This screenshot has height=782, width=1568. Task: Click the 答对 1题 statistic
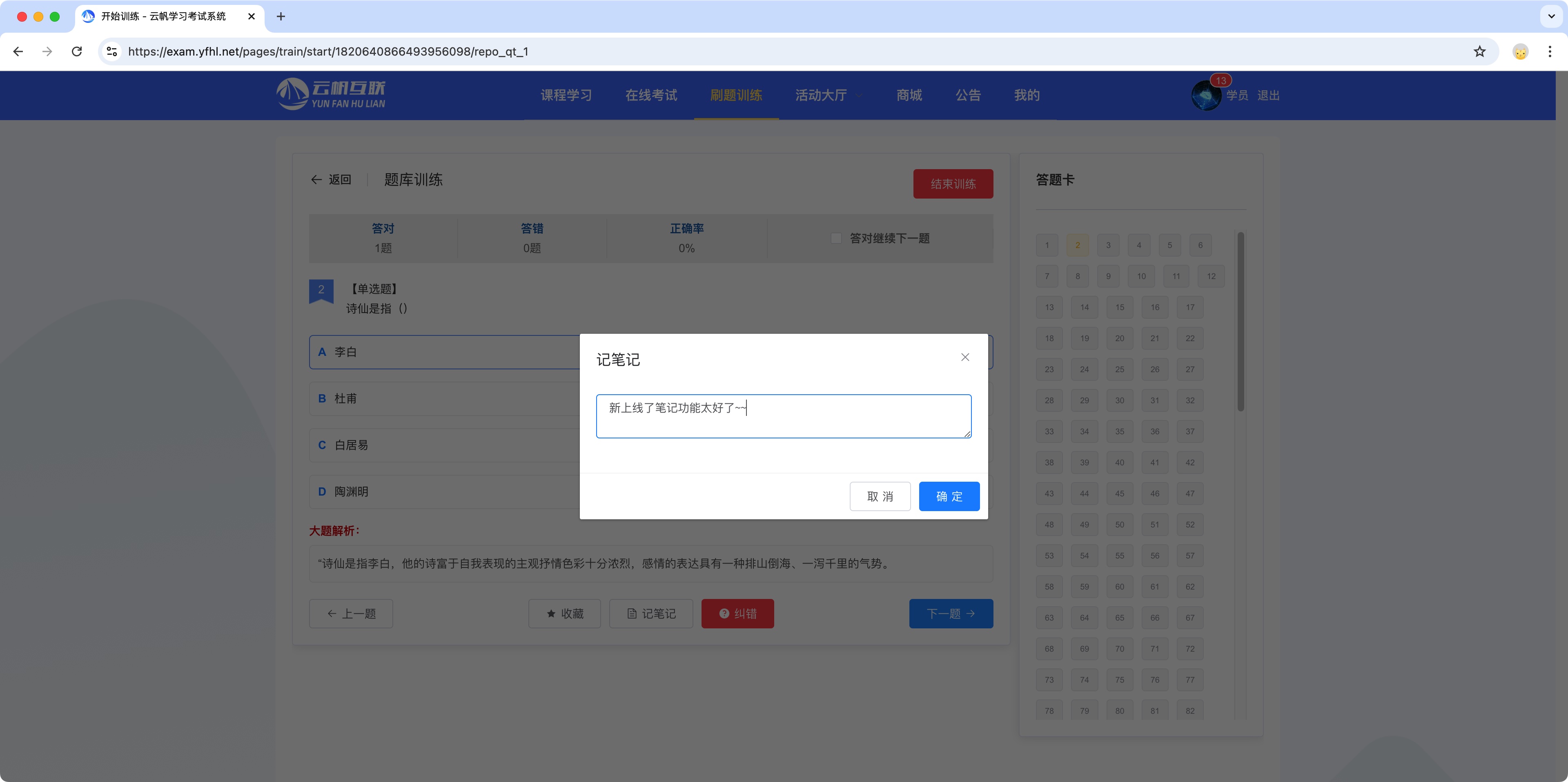tap(383, 238)
